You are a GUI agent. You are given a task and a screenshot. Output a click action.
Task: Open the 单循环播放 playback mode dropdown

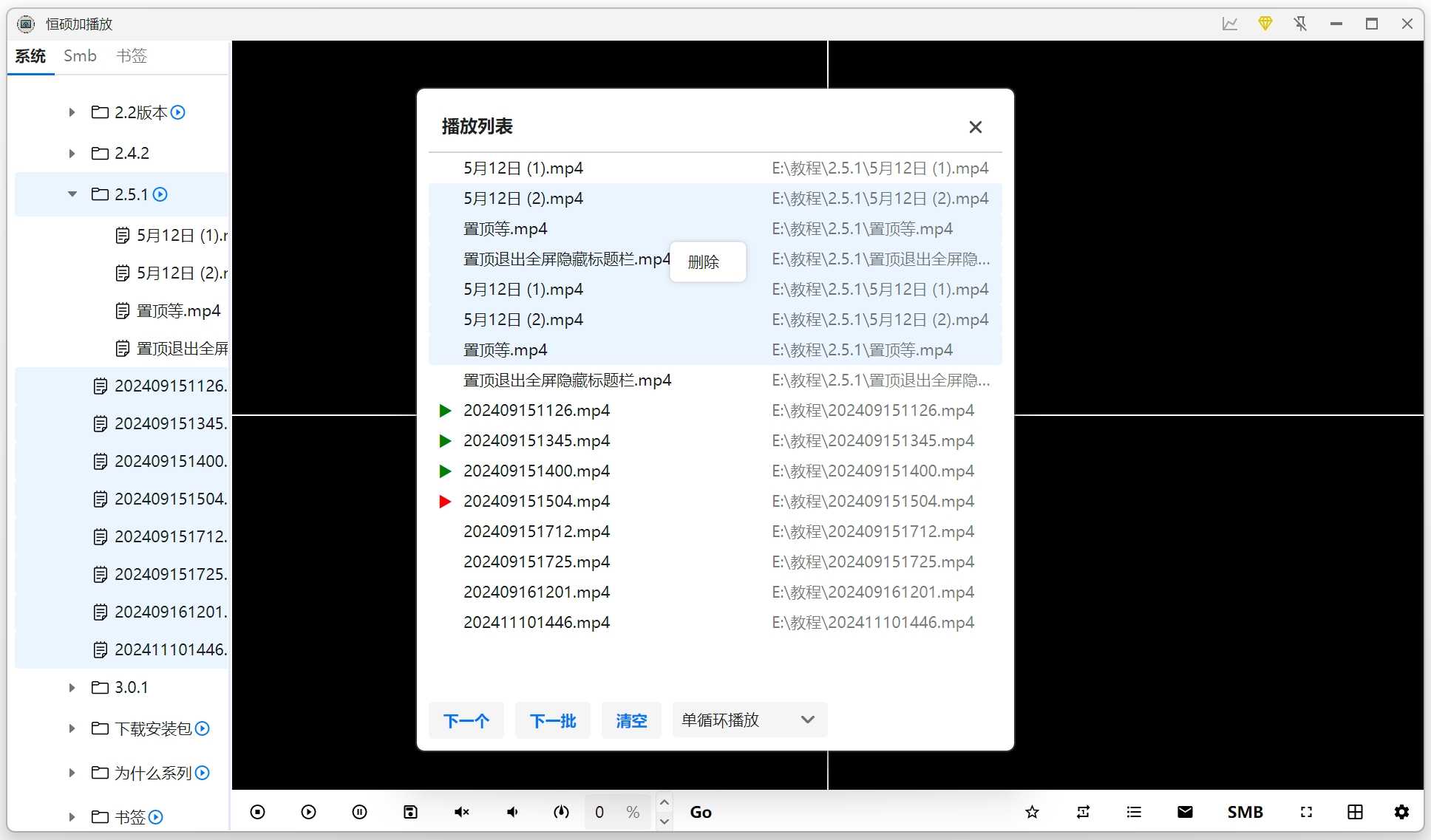click(749, 720)
